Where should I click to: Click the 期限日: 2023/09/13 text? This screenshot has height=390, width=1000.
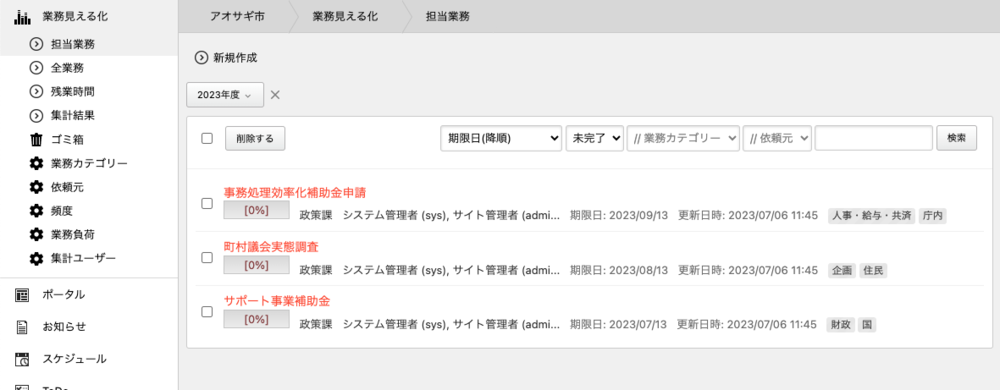619,215
